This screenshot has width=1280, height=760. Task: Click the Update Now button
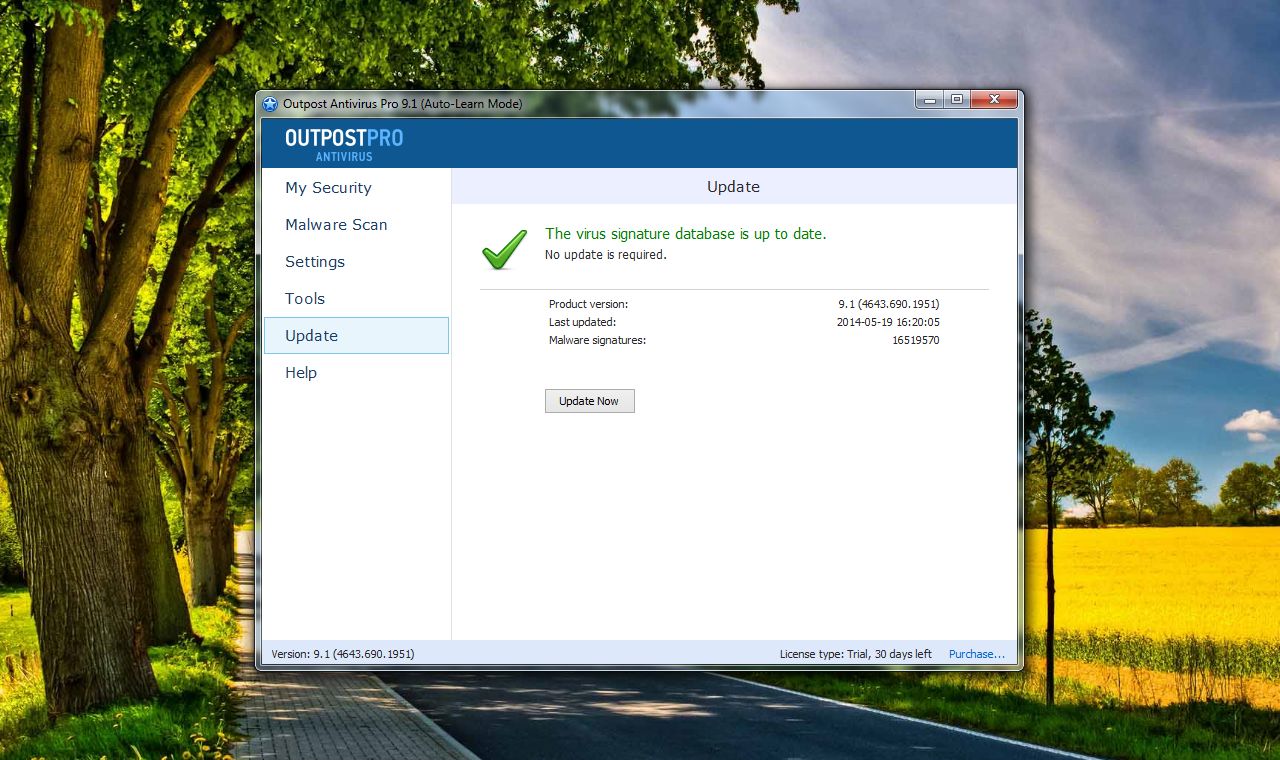click(590, 401)
